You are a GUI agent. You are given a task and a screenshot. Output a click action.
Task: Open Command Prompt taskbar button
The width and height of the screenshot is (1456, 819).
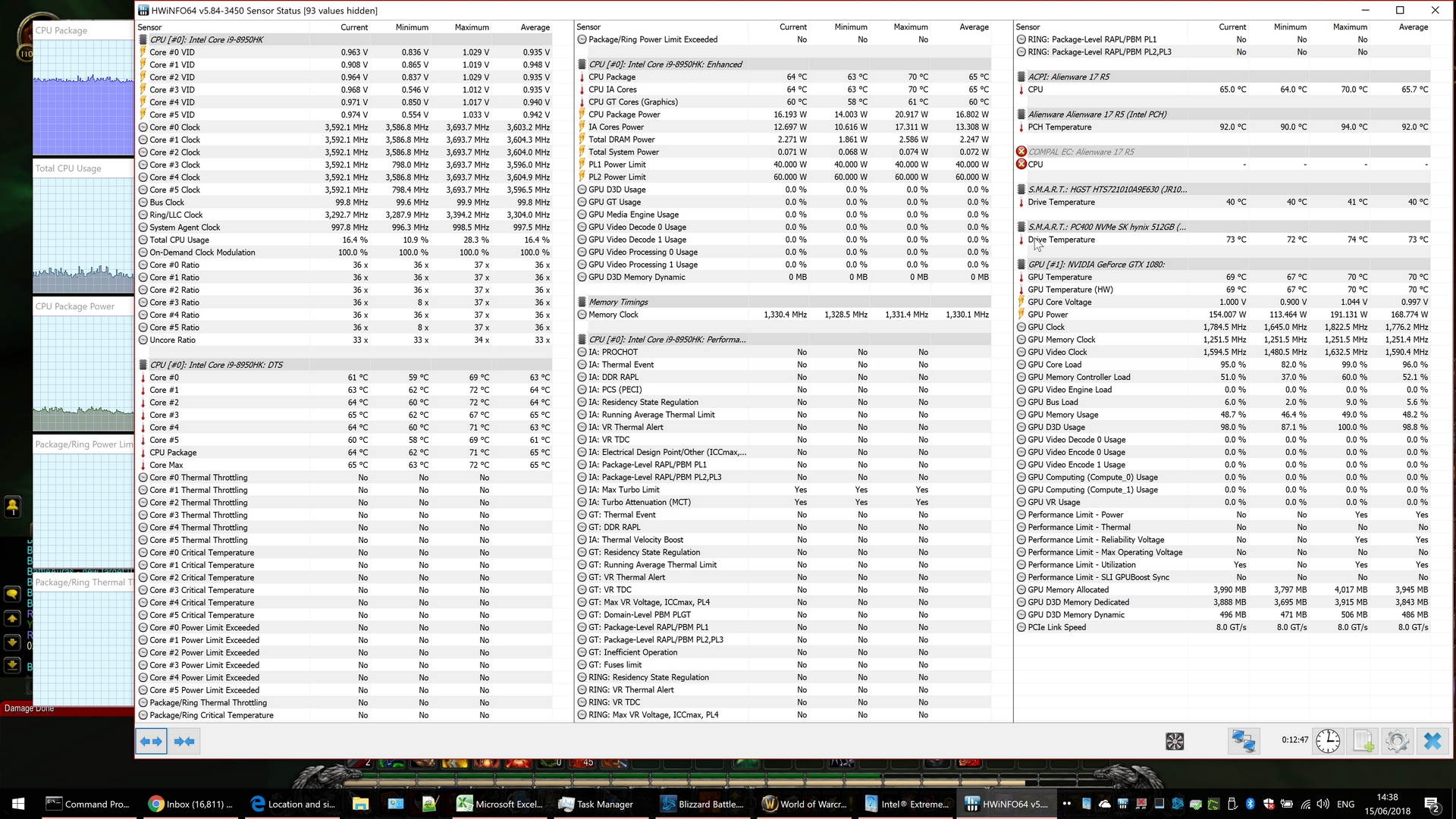click(87, 804)
